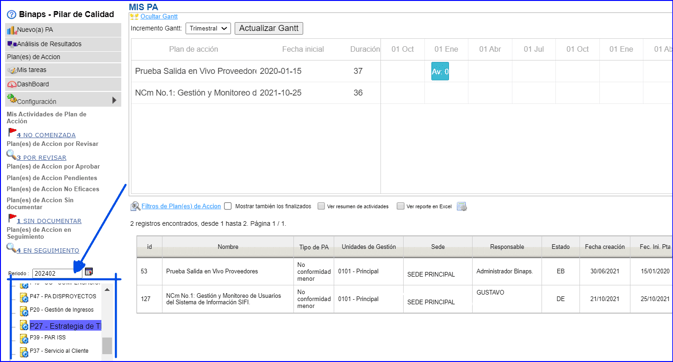Viewport: 673px width, 362px height.
Task: Click the Análisis de Resultados icon
Action: (x=12, y=44)
